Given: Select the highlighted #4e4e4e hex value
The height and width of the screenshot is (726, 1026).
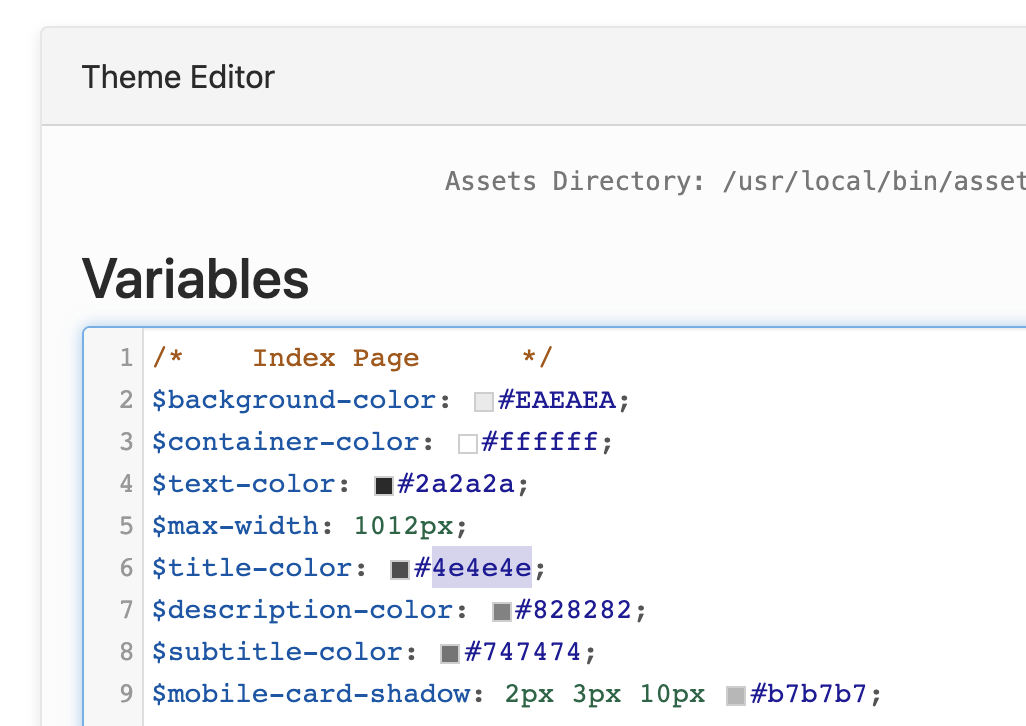Looking at the screenshot, I should (x=482, y=567).
